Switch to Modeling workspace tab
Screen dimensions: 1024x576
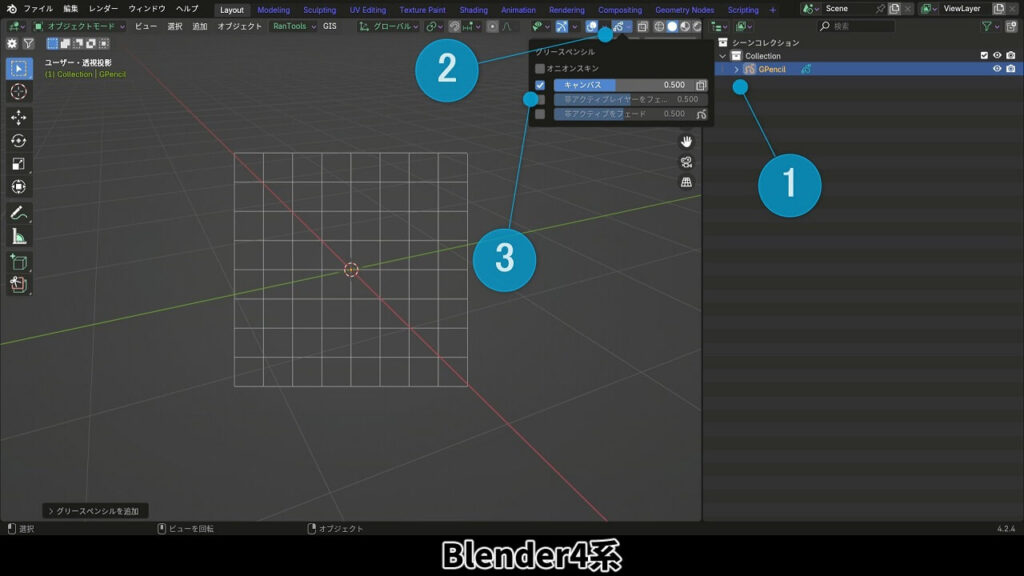click(x=274, y=10)
